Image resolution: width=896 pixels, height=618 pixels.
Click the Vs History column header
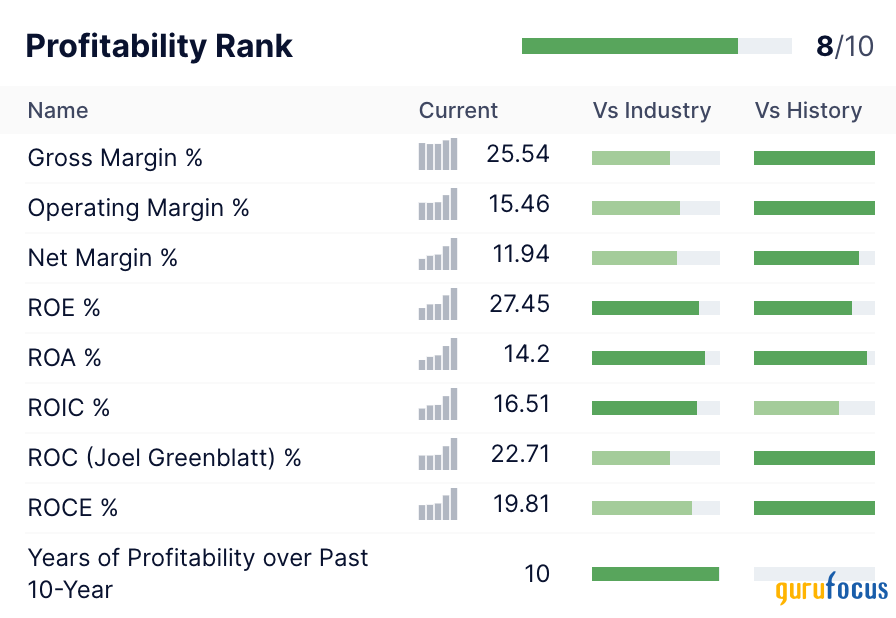pos(808,110)
